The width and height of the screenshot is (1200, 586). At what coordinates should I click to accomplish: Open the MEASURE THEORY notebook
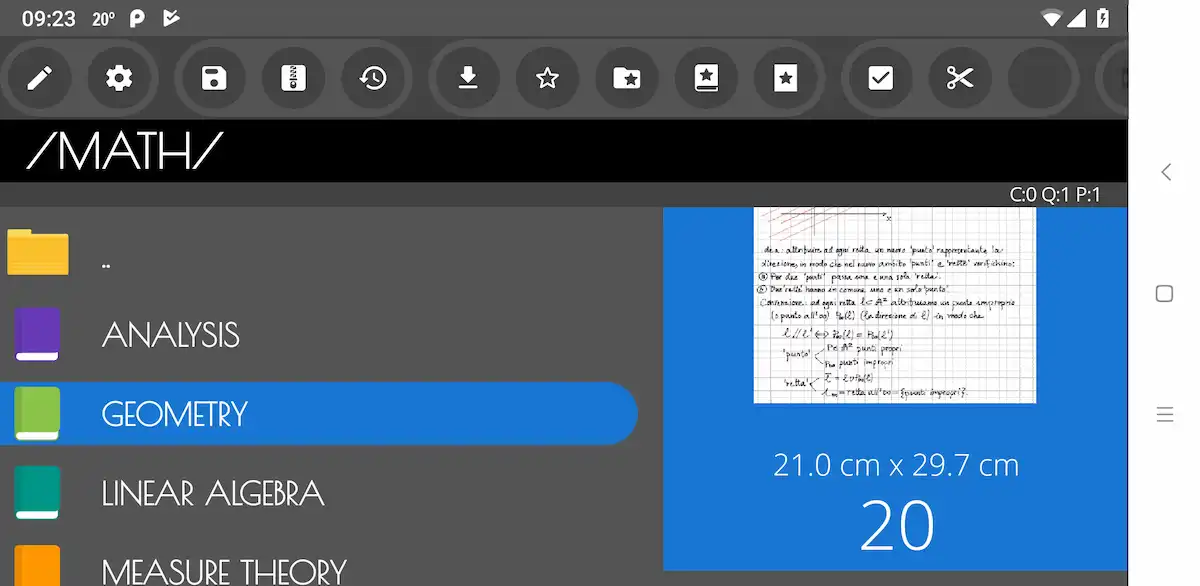320,565
